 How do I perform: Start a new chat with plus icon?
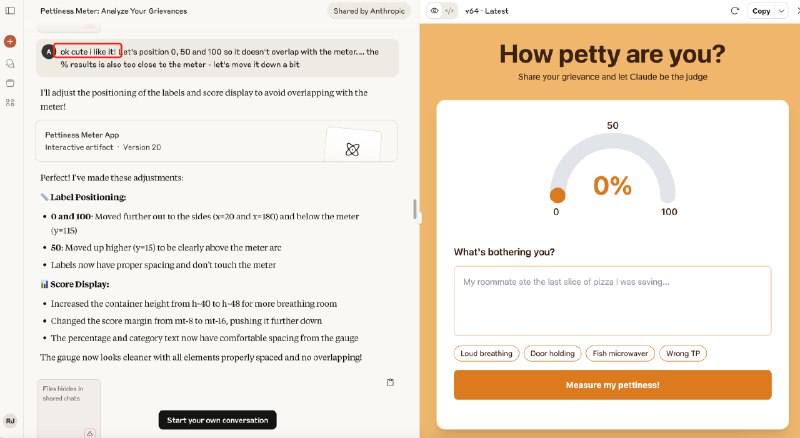10,41
